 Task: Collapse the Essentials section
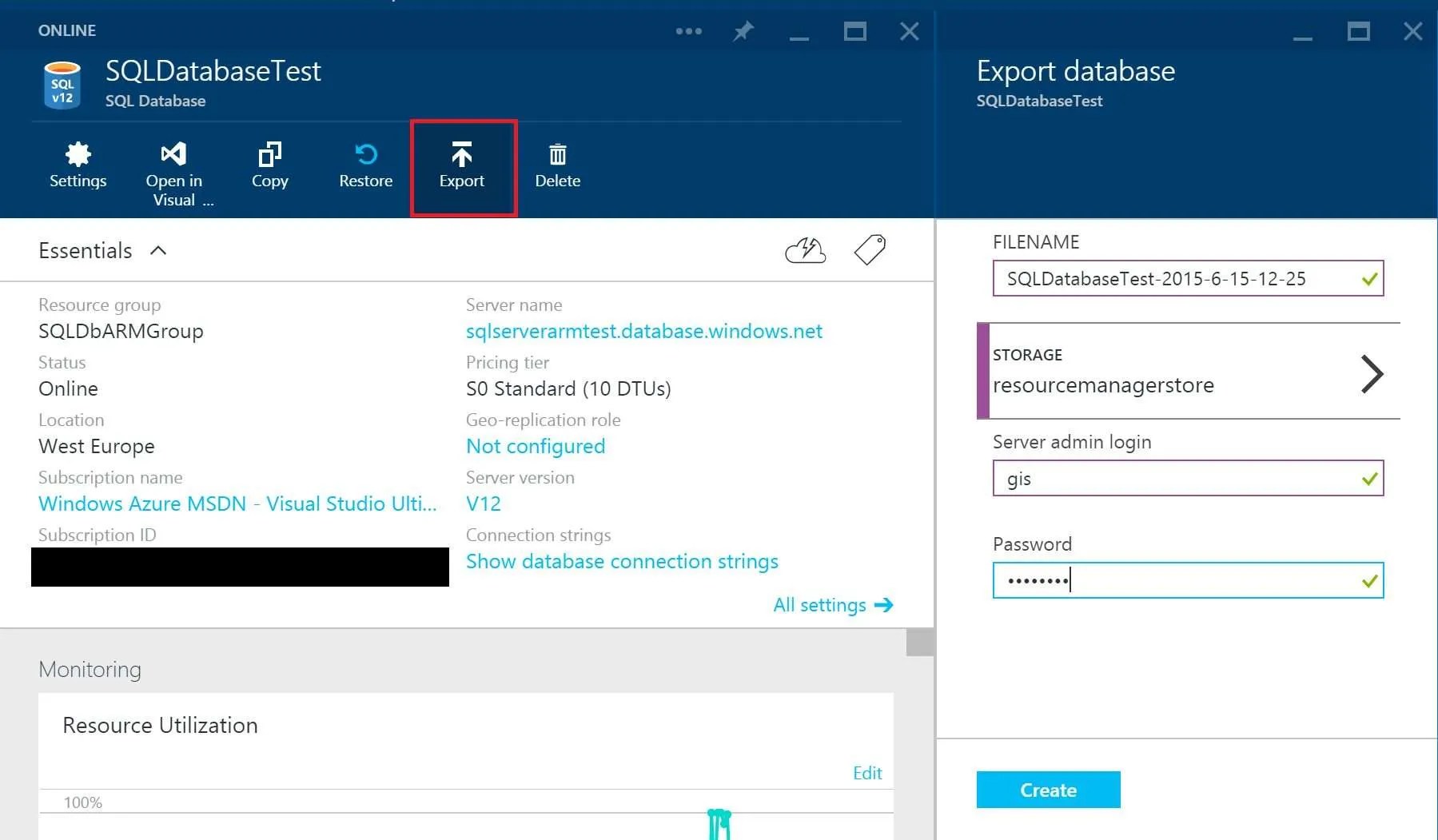click(158, 250)
